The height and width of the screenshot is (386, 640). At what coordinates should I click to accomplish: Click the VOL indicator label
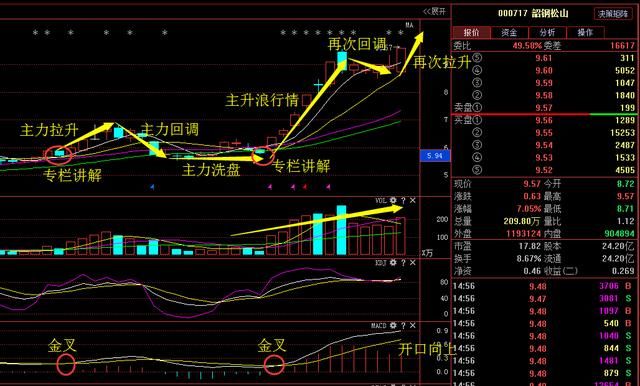[380, 201]
